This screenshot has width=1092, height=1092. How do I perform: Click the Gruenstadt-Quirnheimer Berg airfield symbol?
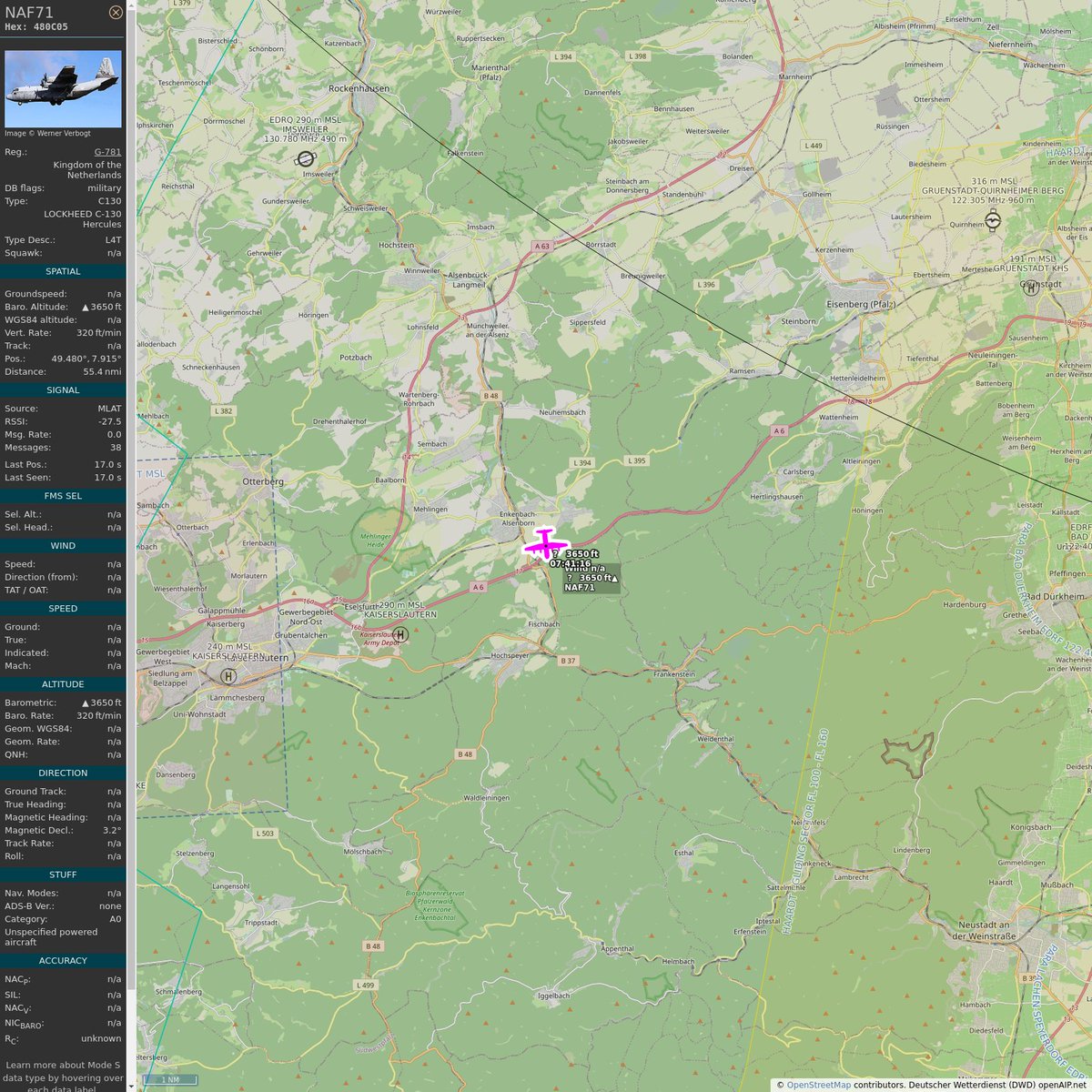coord(993,219)
